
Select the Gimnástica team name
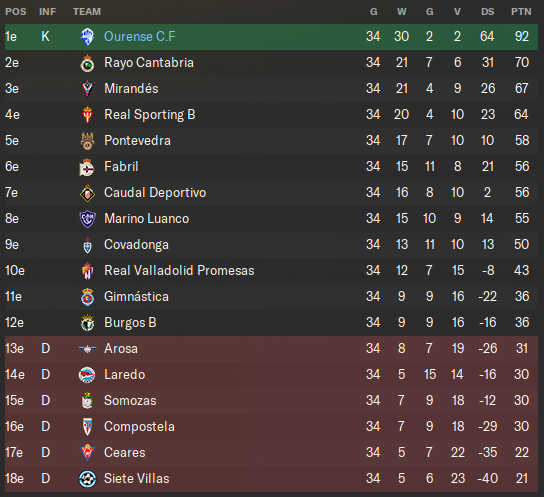(x=136, y=297)
